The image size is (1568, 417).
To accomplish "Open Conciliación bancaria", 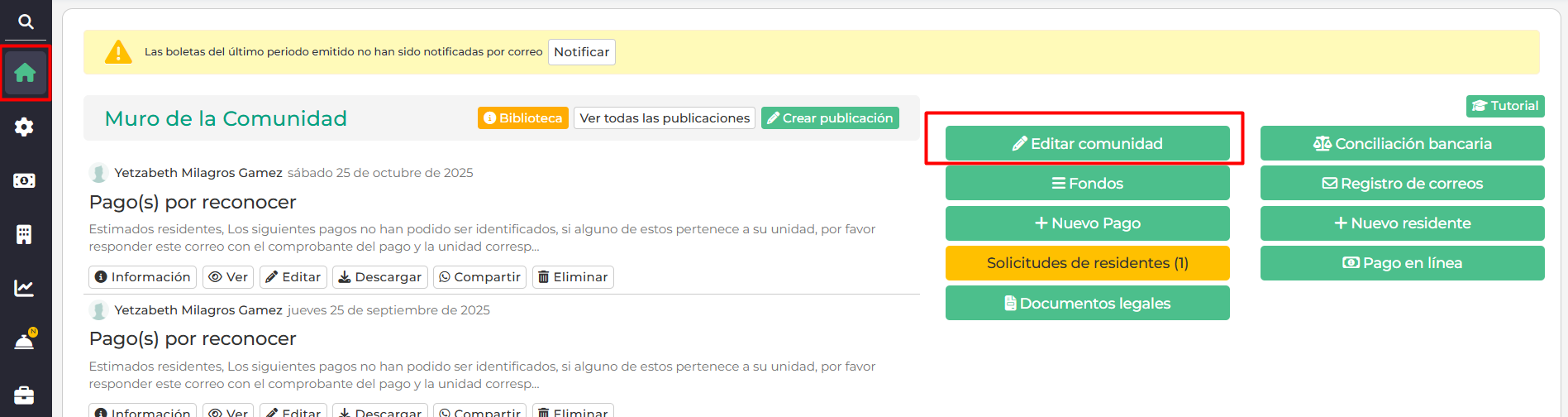I will 1402,144.
